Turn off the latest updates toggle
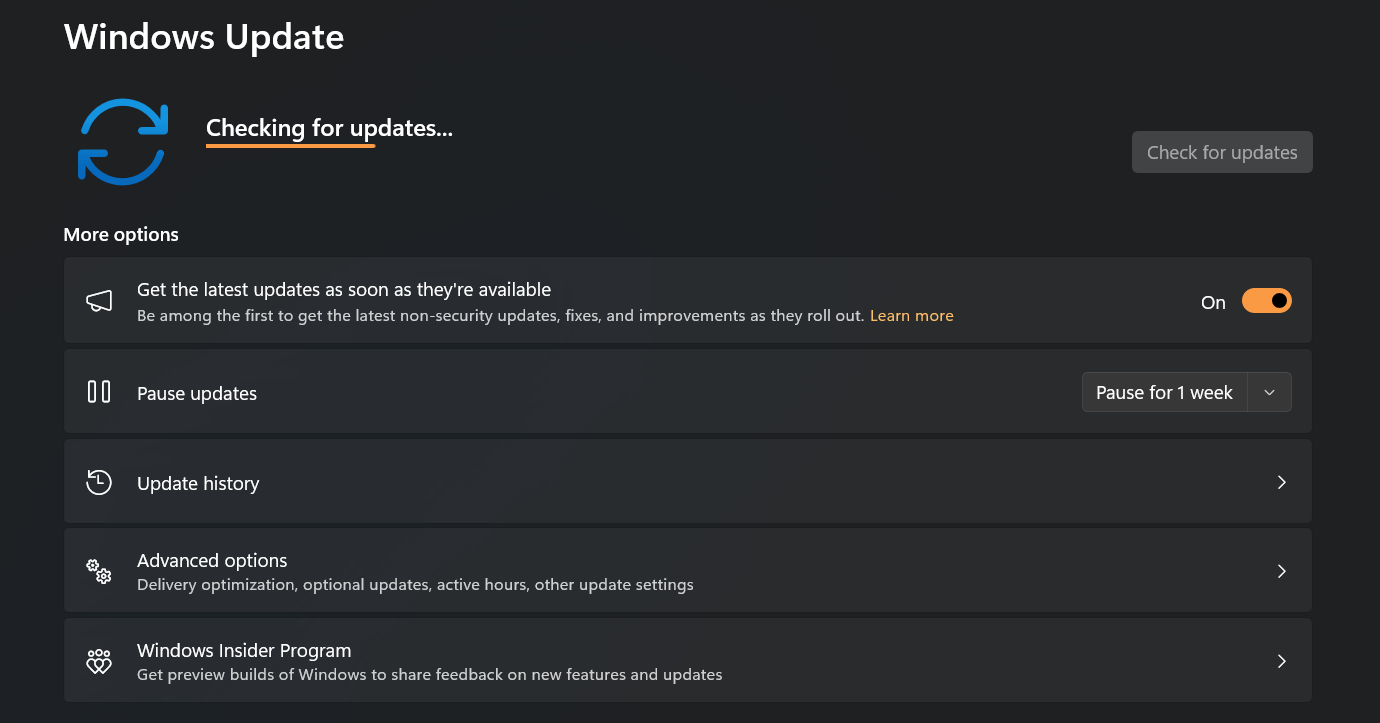1380x723 pixels. coord(1266,301)
